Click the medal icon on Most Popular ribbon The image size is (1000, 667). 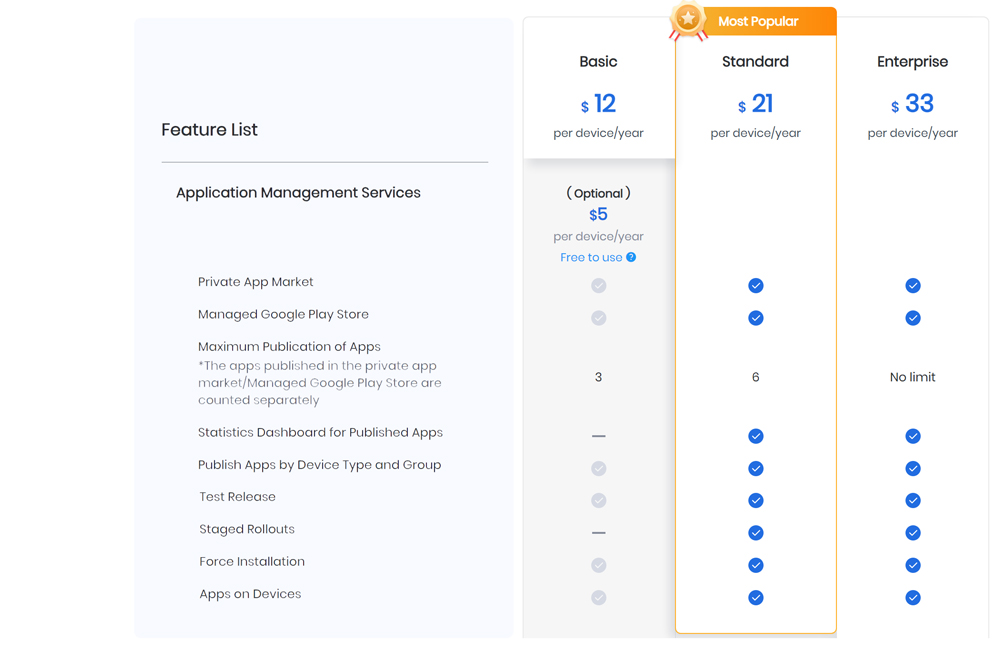(687, 17)
